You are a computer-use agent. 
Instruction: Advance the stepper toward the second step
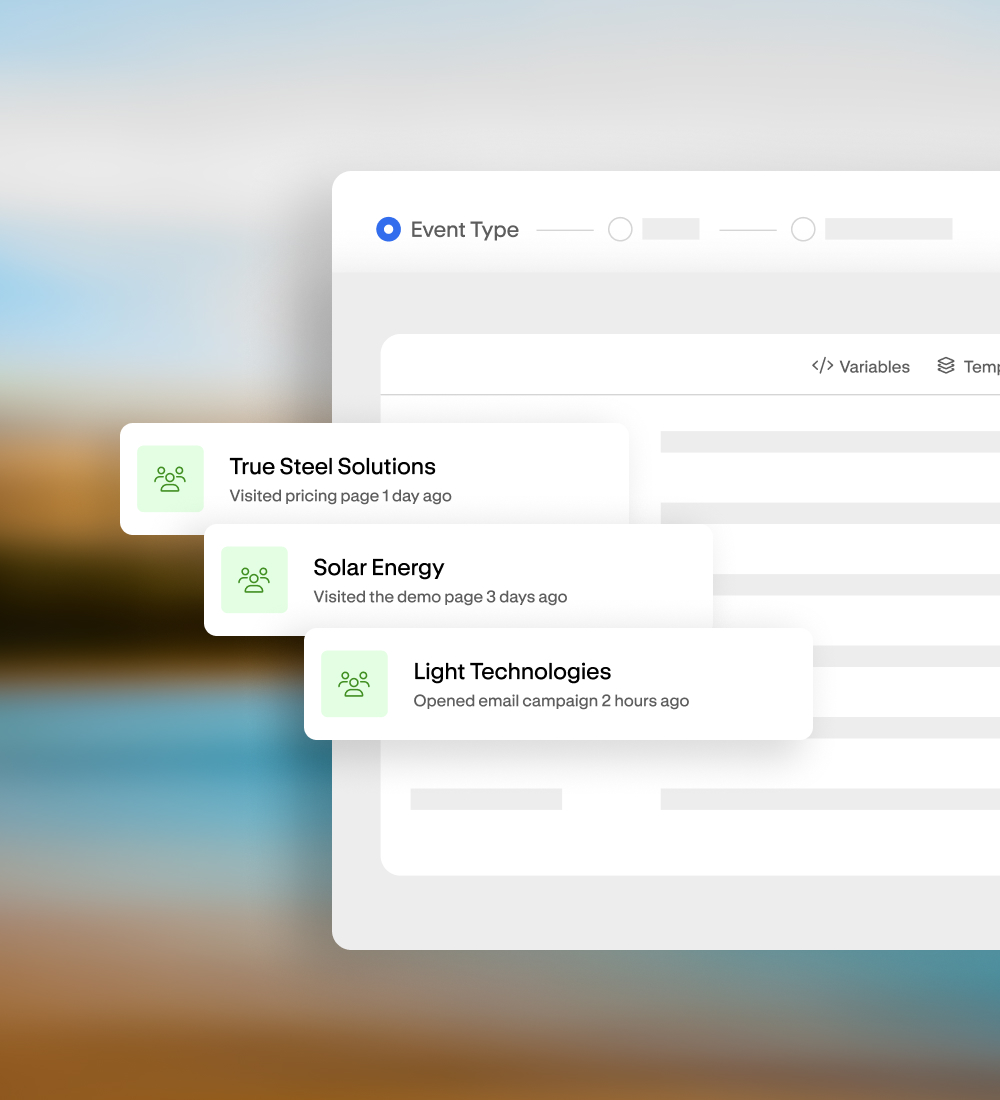tap(564, 229)
